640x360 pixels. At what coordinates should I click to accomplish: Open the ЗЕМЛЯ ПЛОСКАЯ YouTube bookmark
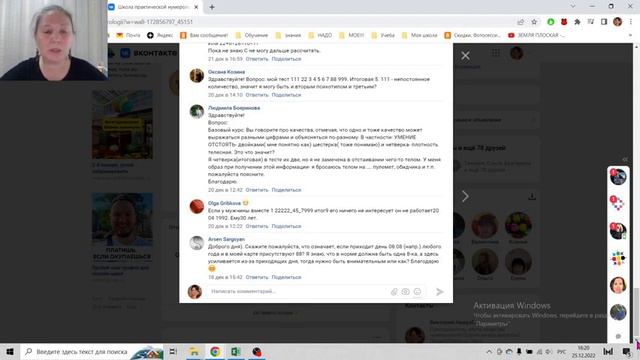pos(537,36)
